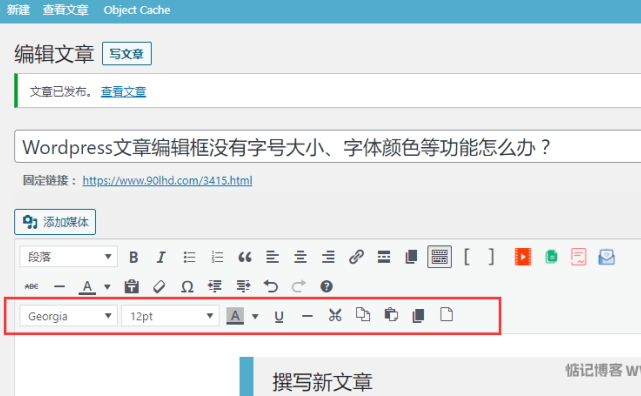The height and width of the screenshot is (396, 641).
Task: Click the pink note icon
Action: pos(578,257)
